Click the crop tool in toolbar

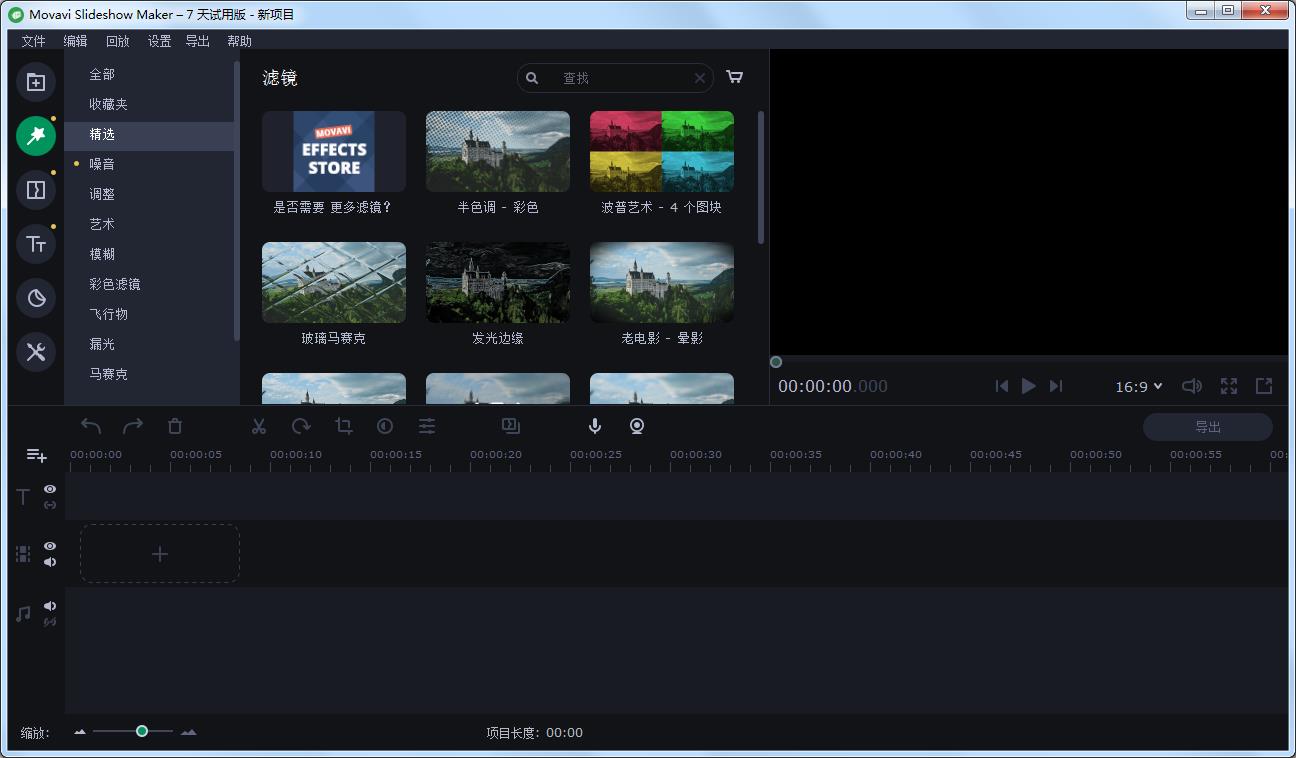pyautogui.click(x=344, y=426)
